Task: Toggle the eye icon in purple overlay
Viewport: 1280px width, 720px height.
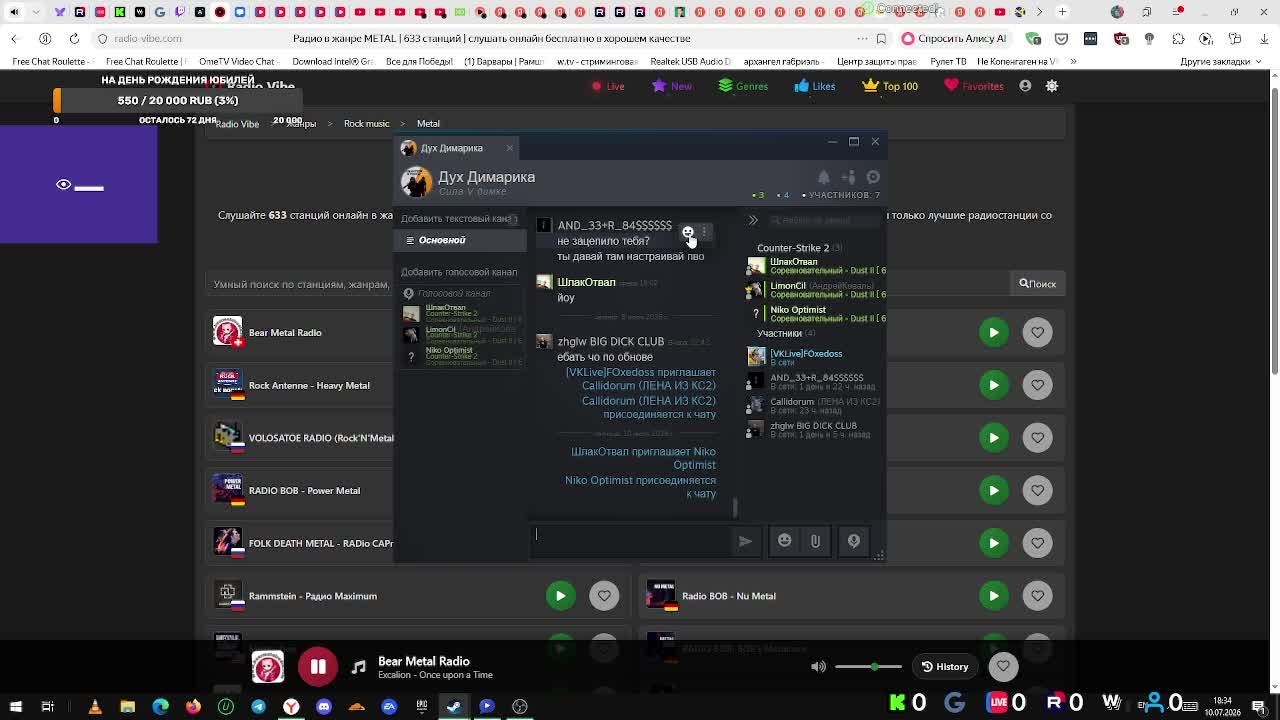Action: click(x=63, y=185)
